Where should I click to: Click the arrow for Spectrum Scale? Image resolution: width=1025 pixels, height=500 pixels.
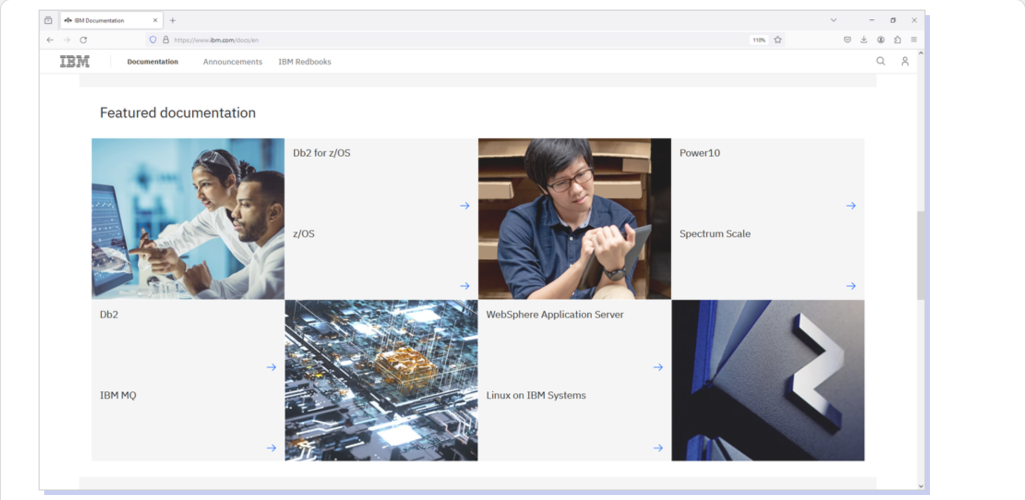click(x=850, y=286)
